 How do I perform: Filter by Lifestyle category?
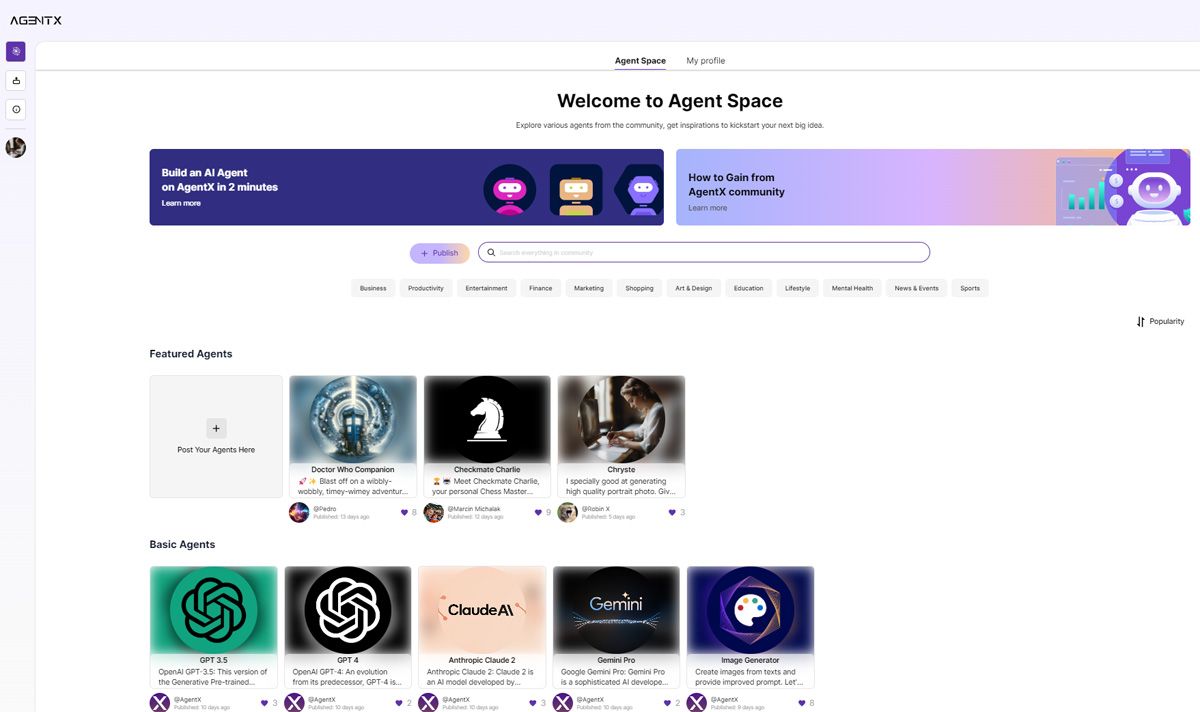(798, 288)
